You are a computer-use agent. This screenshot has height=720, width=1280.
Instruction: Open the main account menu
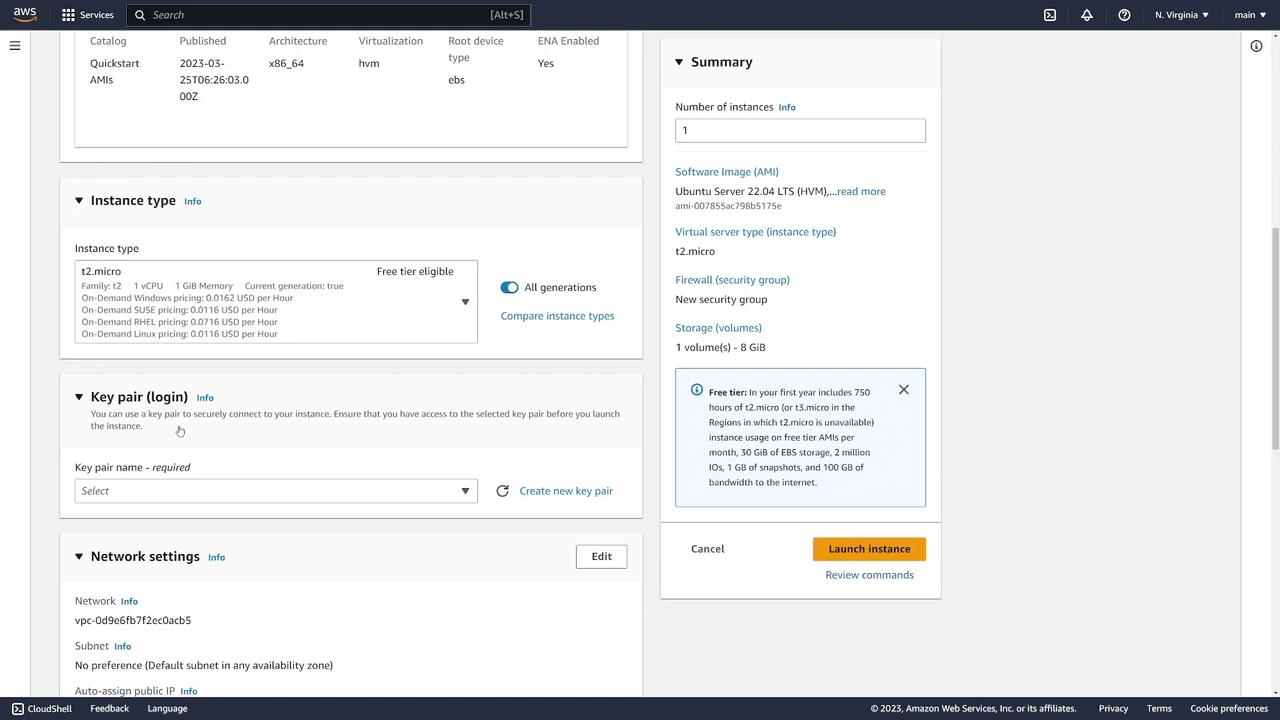click(x=1250, y=15)
